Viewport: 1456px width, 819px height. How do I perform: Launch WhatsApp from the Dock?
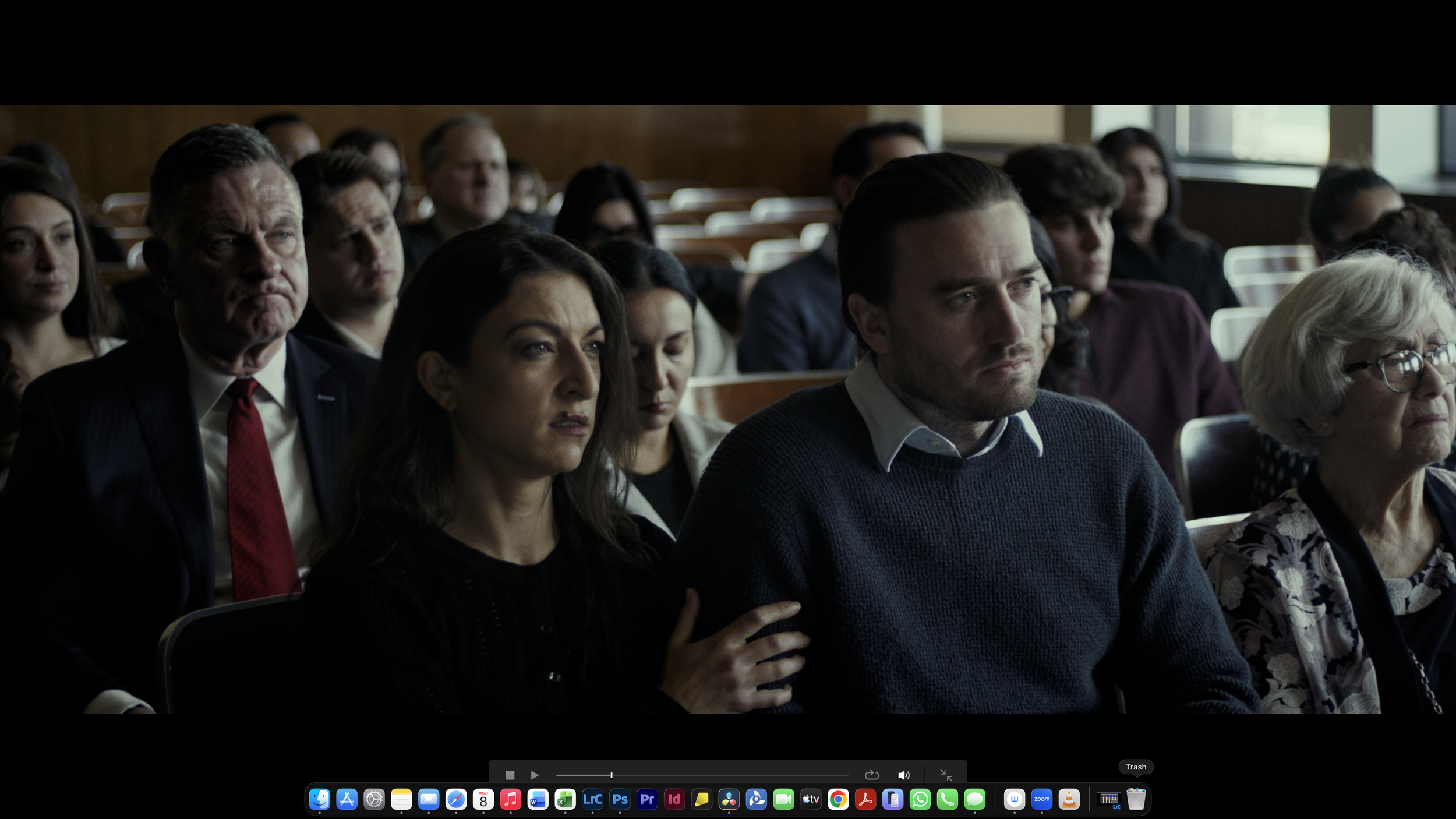920,799
